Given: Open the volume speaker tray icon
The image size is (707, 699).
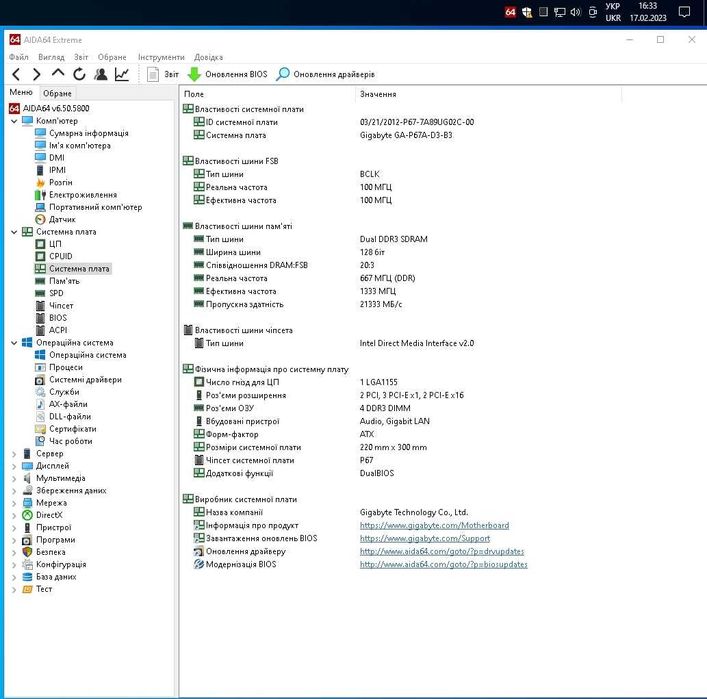Looking at the screenshot, I should pos(575,12).
